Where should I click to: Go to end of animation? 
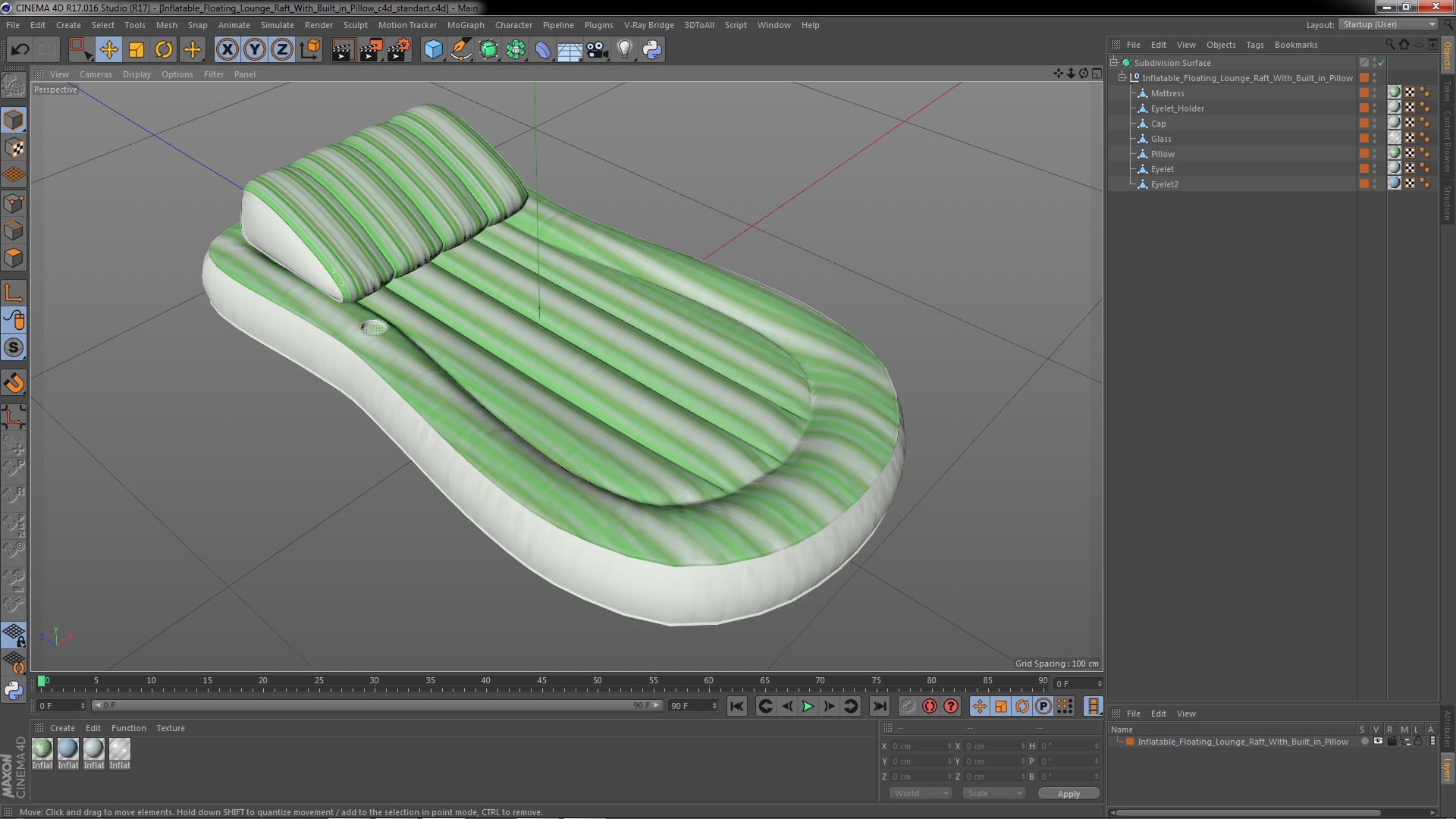[x=880, y=706]
